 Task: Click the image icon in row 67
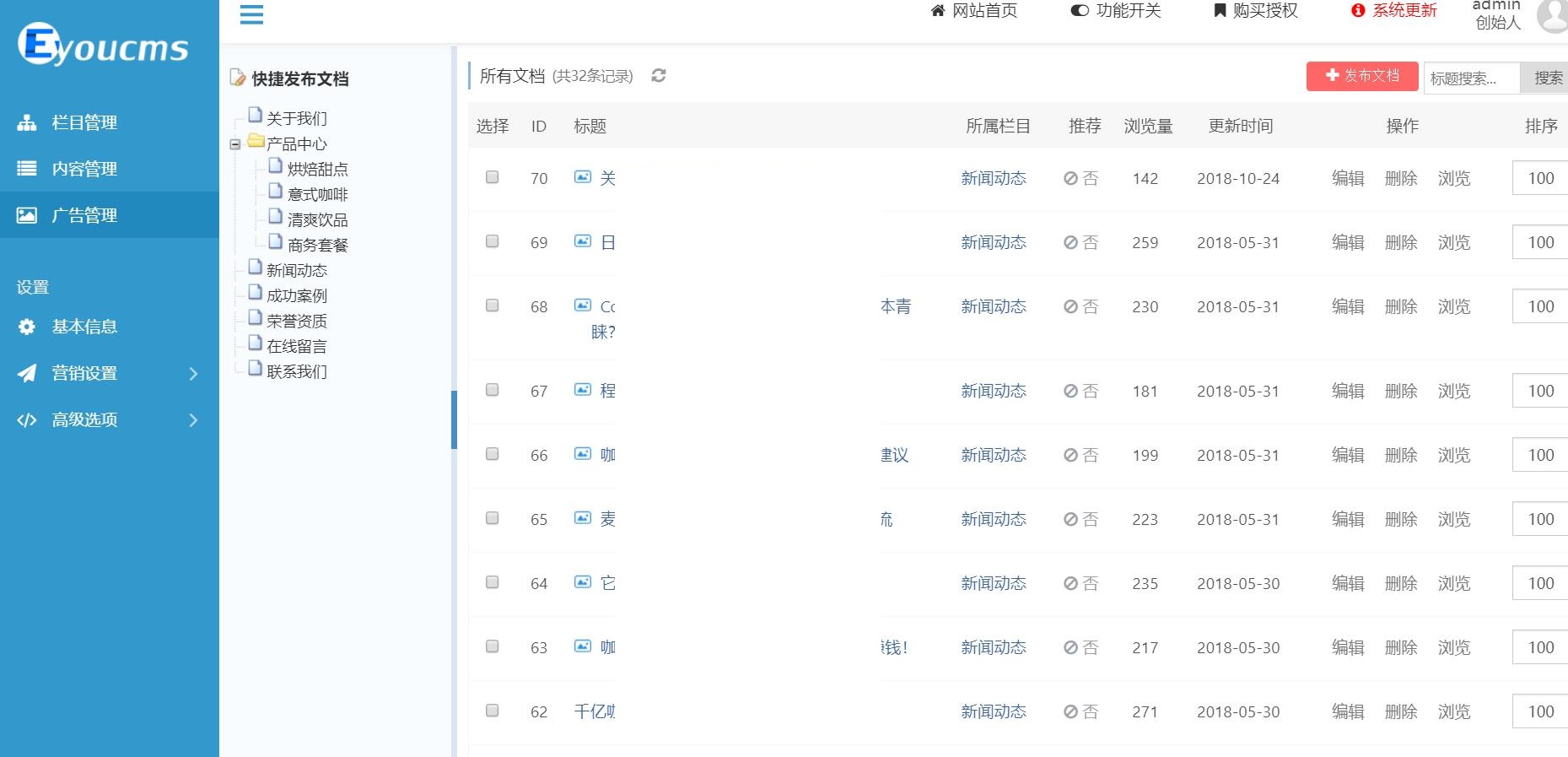(583, 390)
